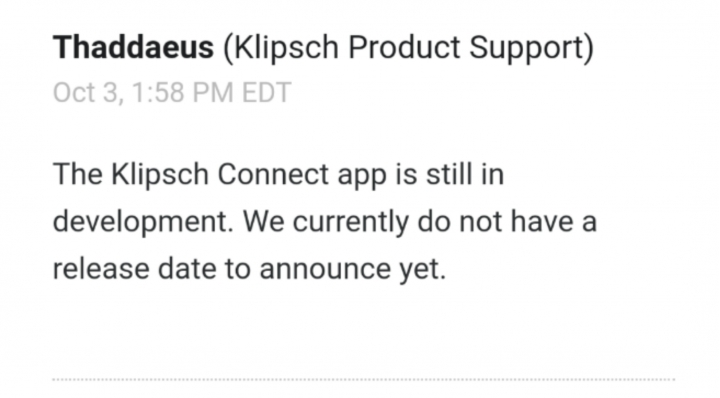
Task: Click the word Connect in the message
Action: tap(273, 174)
